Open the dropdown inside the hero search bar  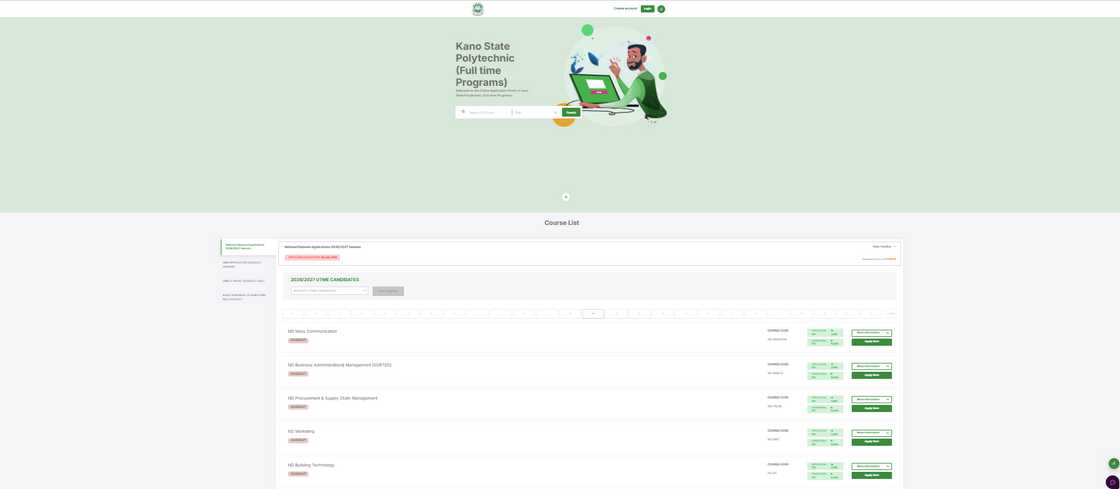point(536,112)
